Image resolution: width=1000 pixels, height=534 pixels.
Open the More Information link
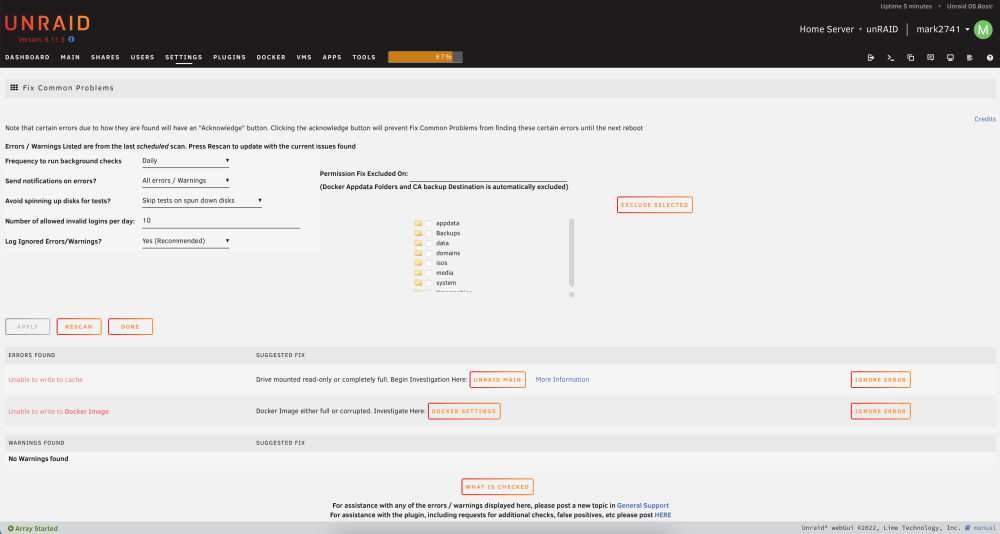tap(562, 380)
